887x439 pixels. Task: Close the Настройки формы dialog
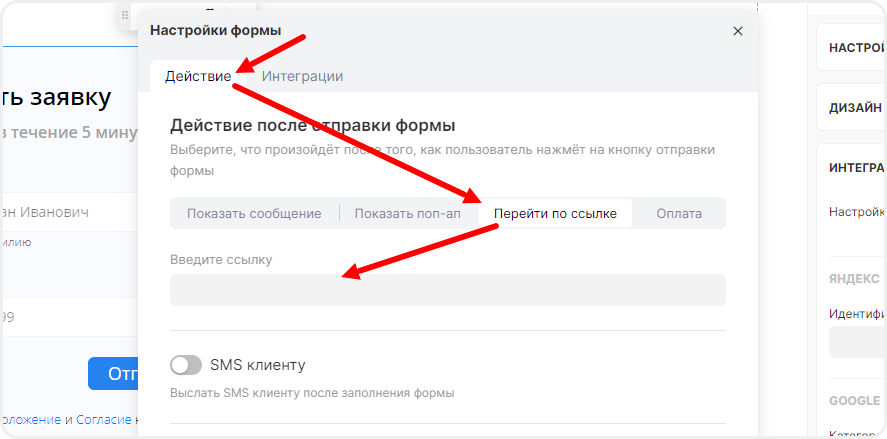pyautogui.click(x=738, y=31)
